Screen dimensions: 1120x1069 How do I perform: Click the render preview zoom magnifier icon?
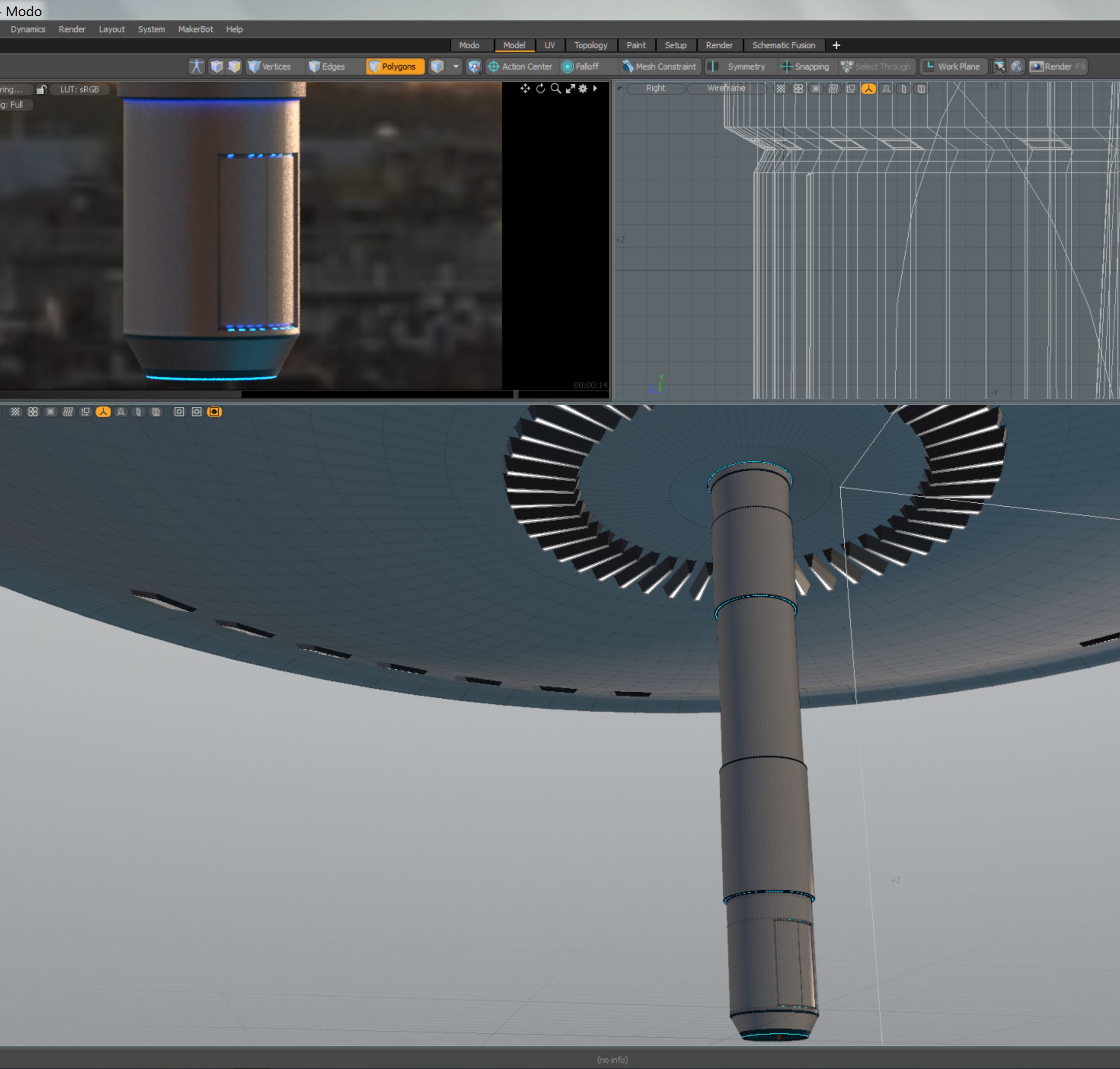click(x=555, y=88)
